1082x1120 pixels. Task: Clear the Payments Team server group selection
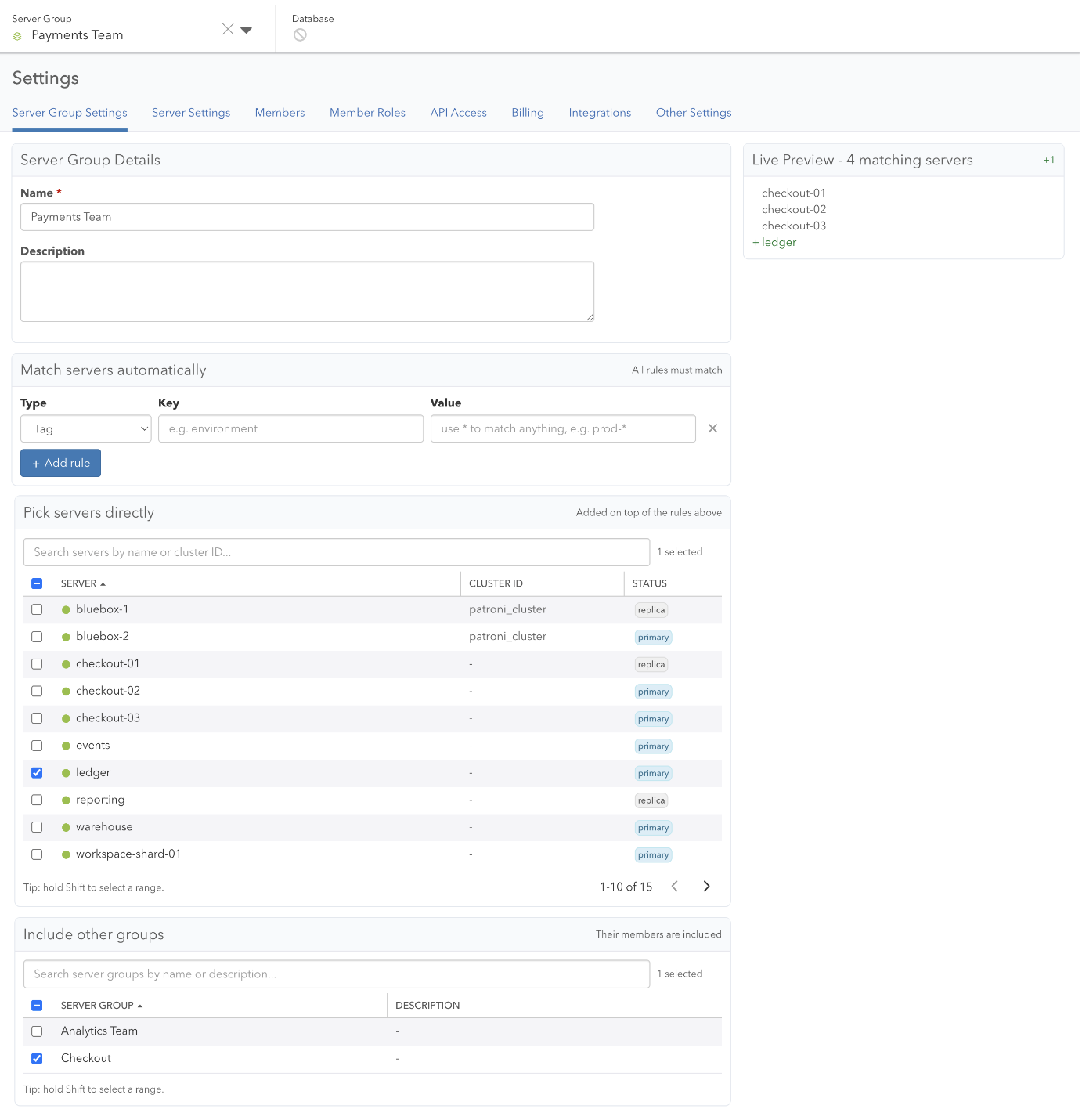pyautogui.click(x=228, y=29)
